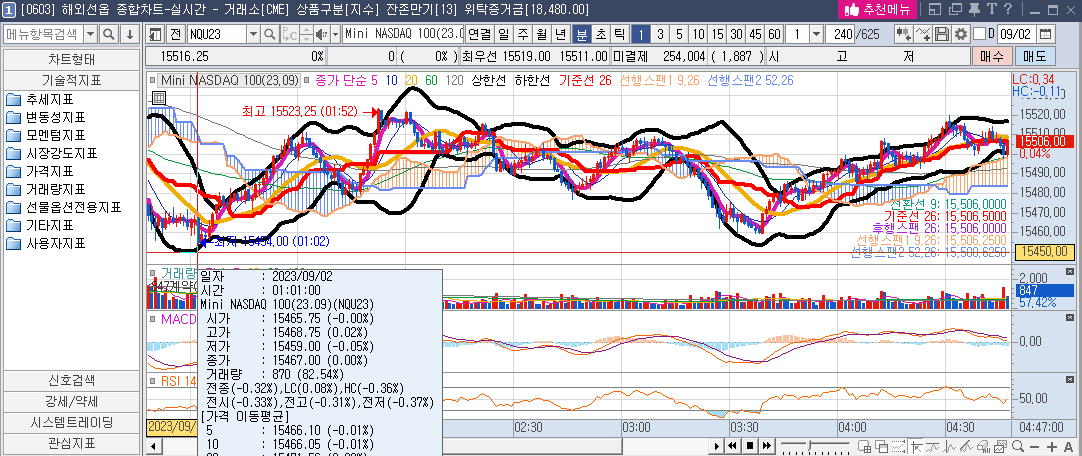
Task: Open the 강세/약세 section tab
Action: coord(72,402)
